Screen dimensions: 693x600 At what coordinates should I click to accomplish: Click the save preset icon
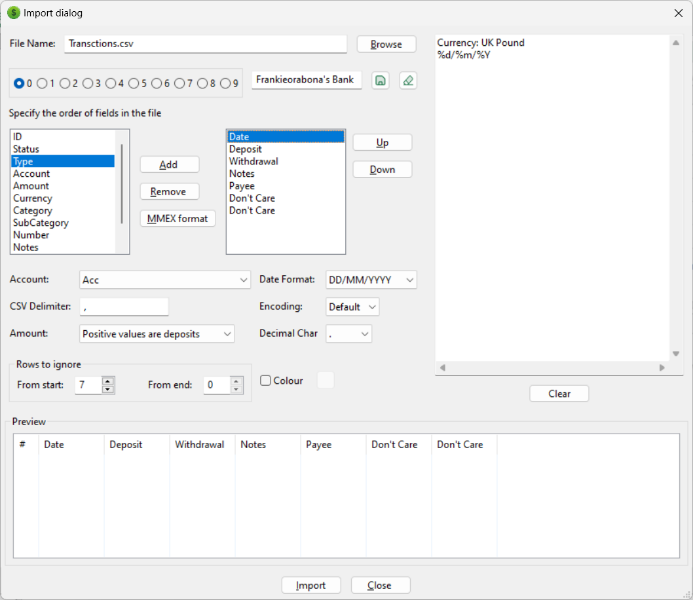(380, 81)
